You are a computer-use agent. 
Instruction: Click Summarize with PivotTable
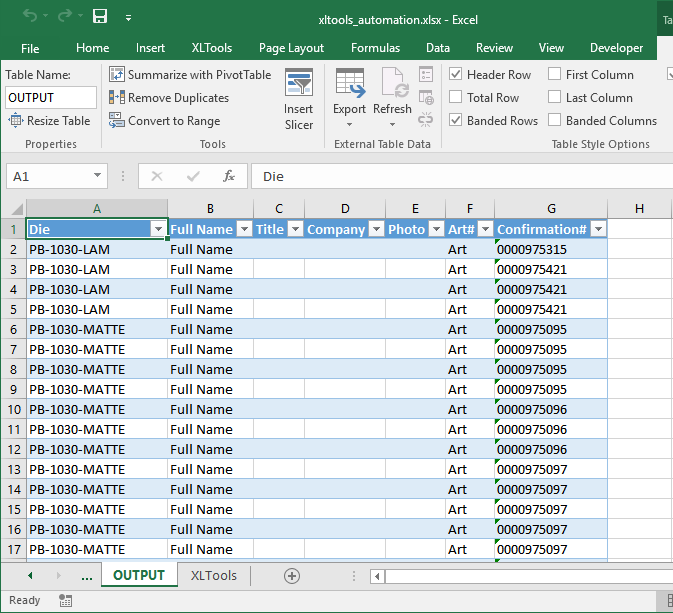point(190,75)
